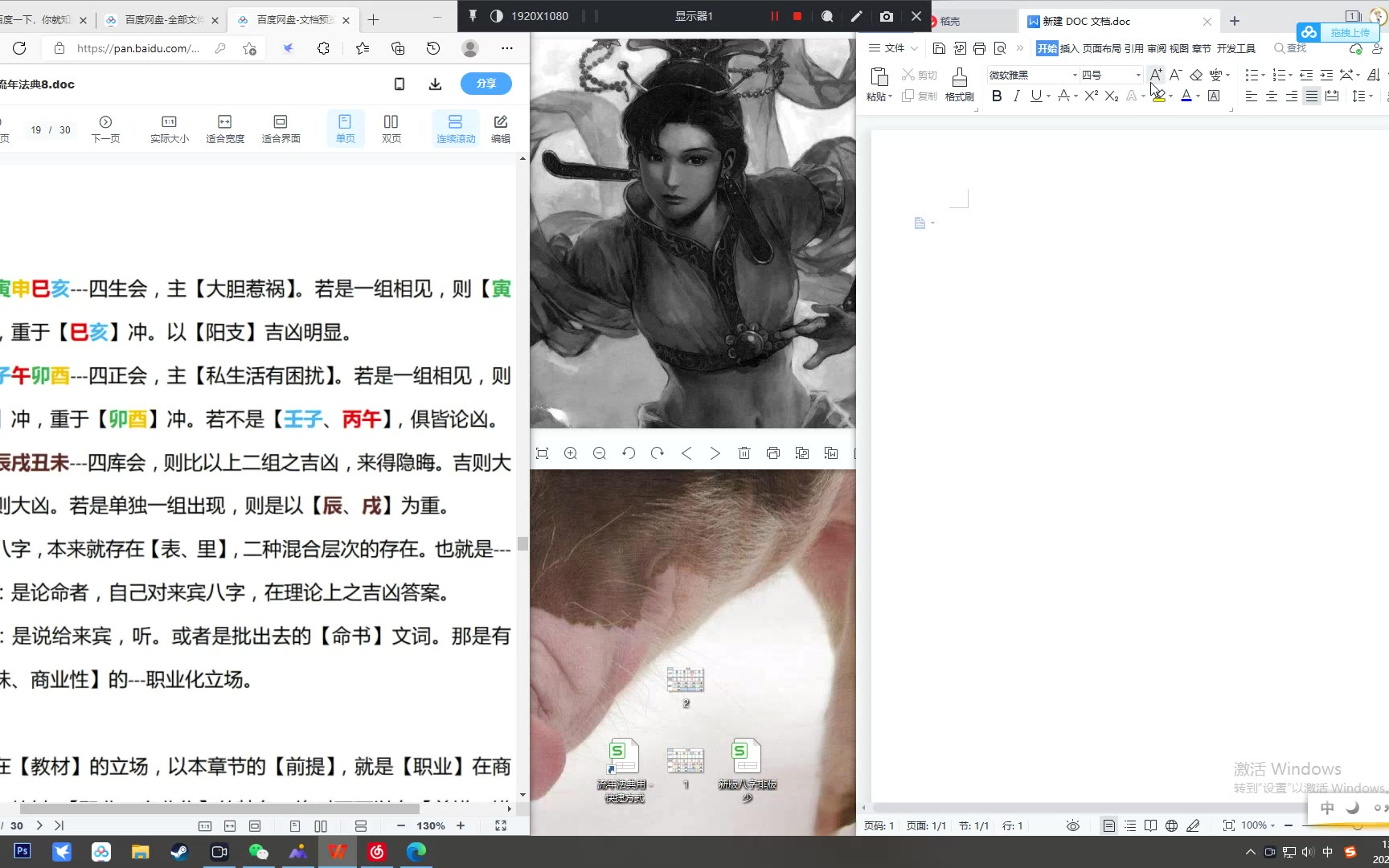Screen dimensions: 1389x868
Task: Click the blue 分享 (Share) button
Action: click(486, 84)
